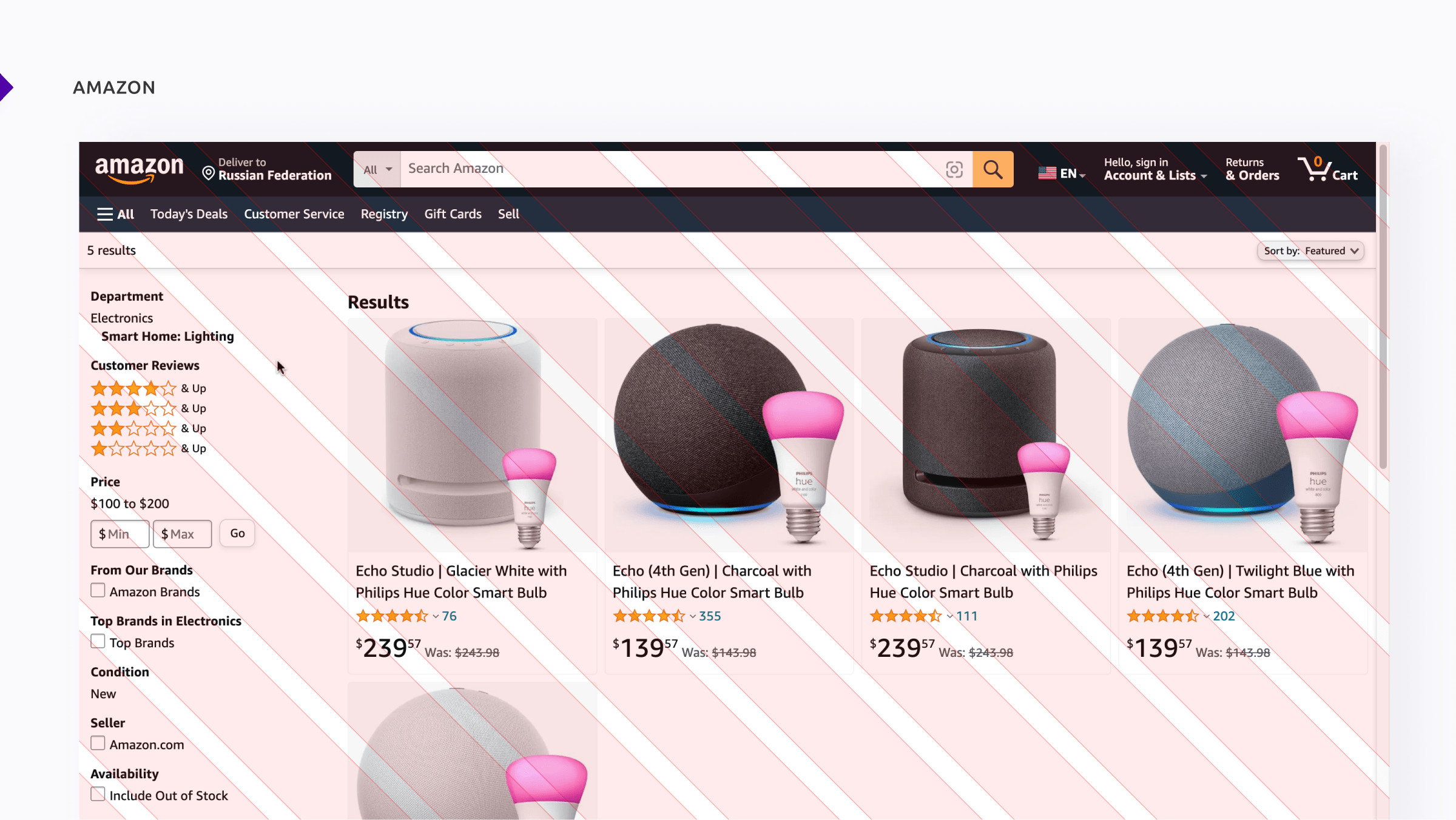Open the hamburger All menu icon
Screen dimensions: 1456x820
pyautogui.click(x=105, y=214)
